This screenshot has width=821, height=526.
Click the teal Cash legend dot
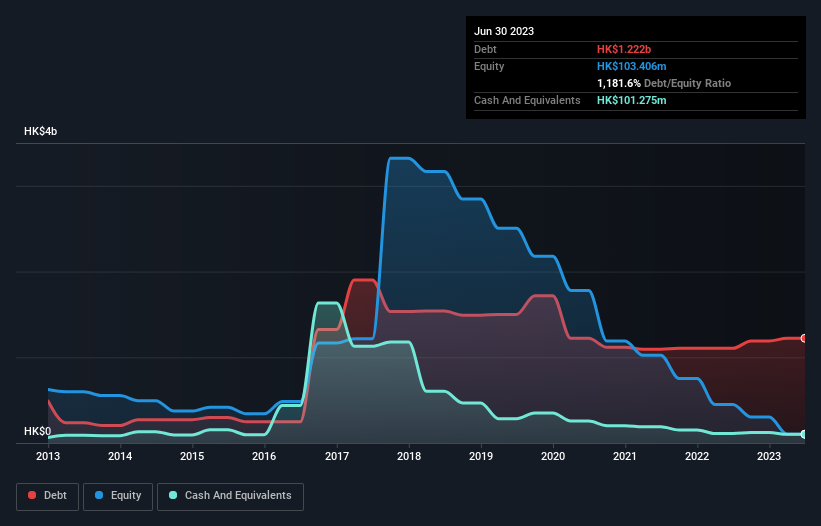(173, 495)
